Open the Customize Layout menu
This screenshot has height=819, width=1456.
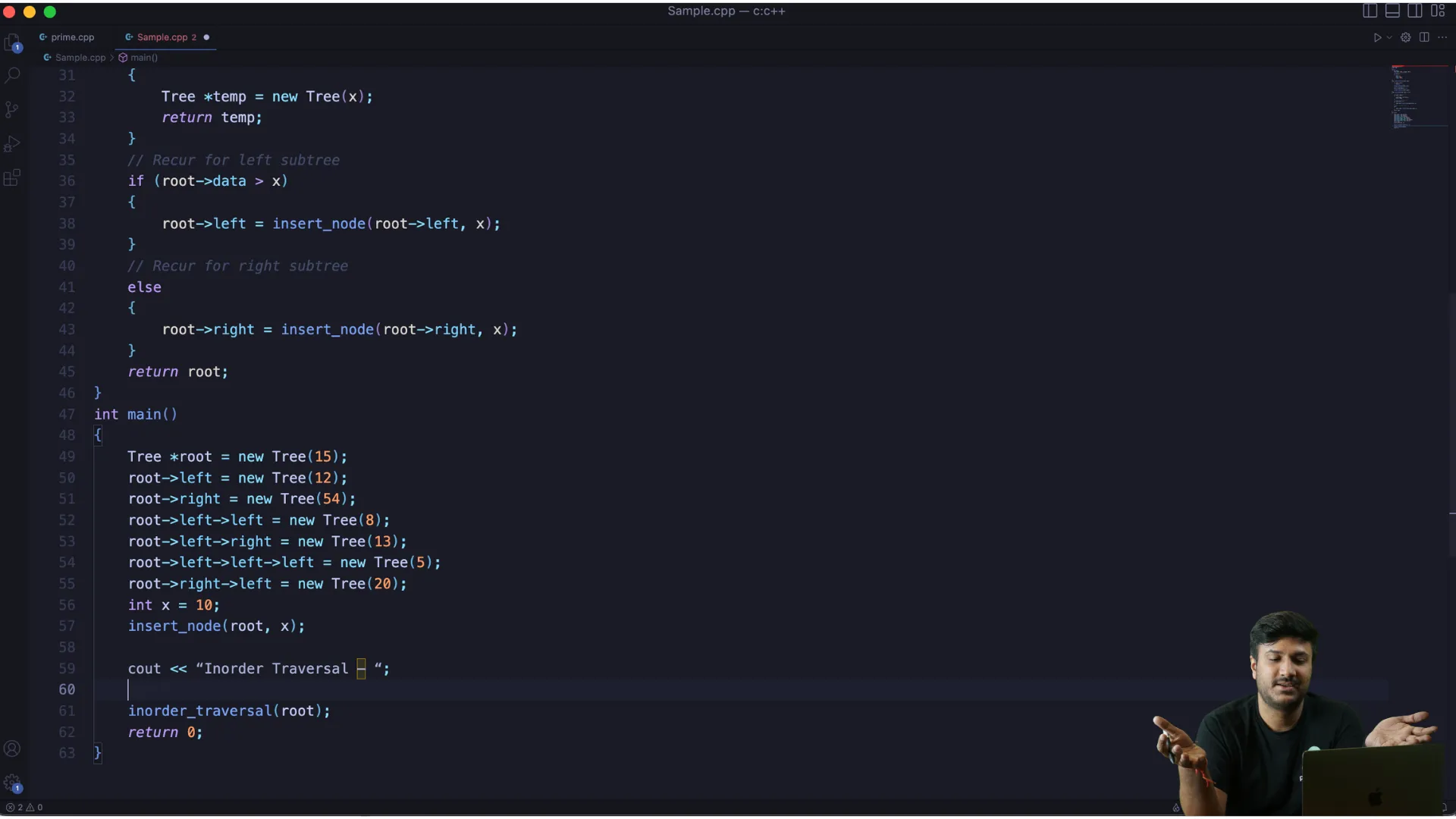pos(1438,11)
